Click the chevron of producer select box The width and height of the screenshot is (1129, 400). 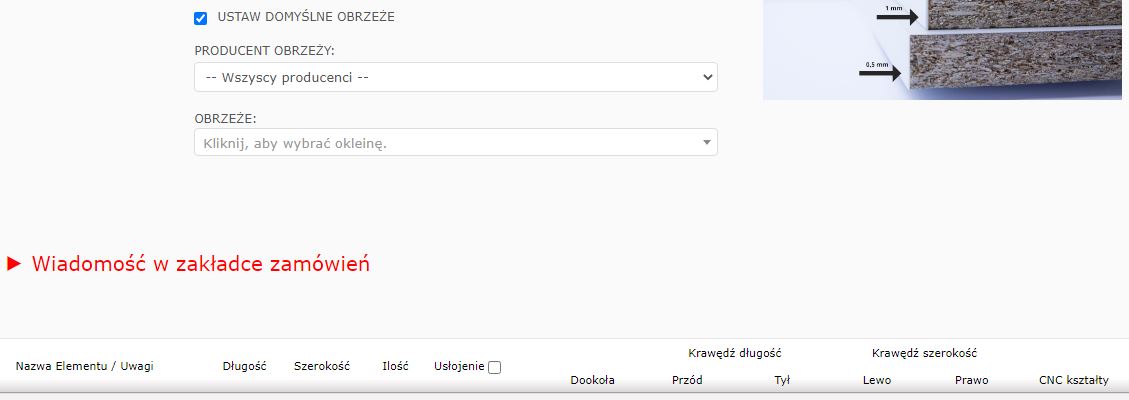708,77
